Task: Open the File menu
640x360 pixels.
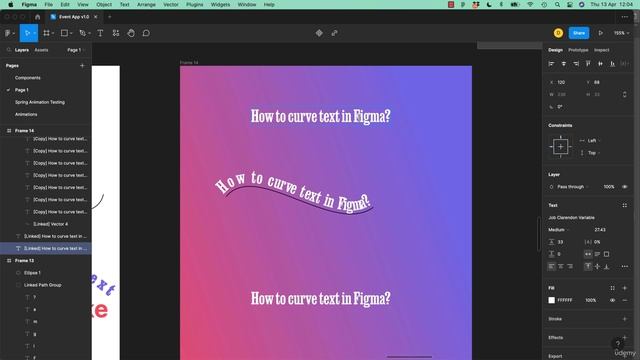Action: 49,4
